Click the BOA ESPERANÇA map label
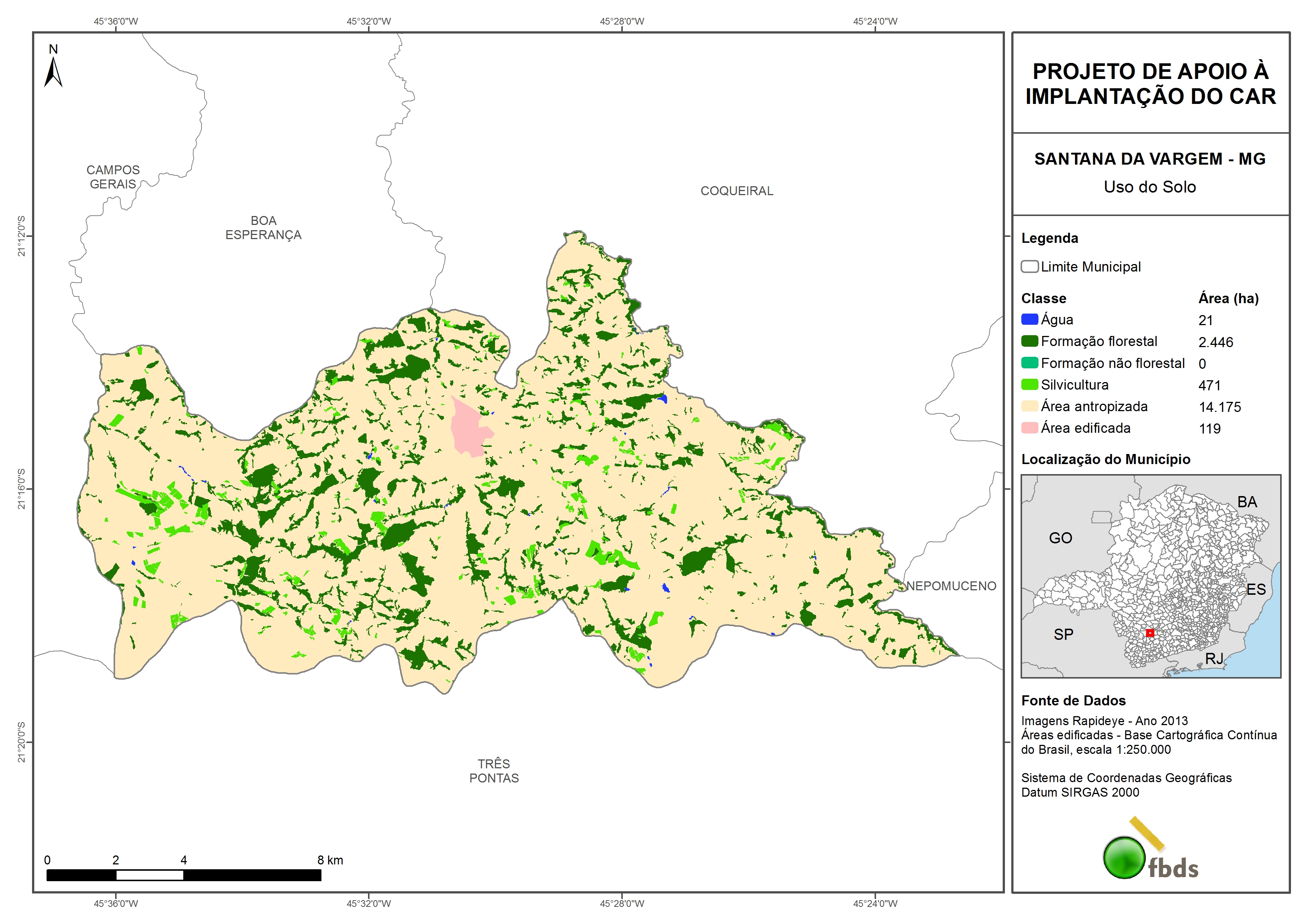Viewport: 1307px width, 924px height. (x=263, y=228)
